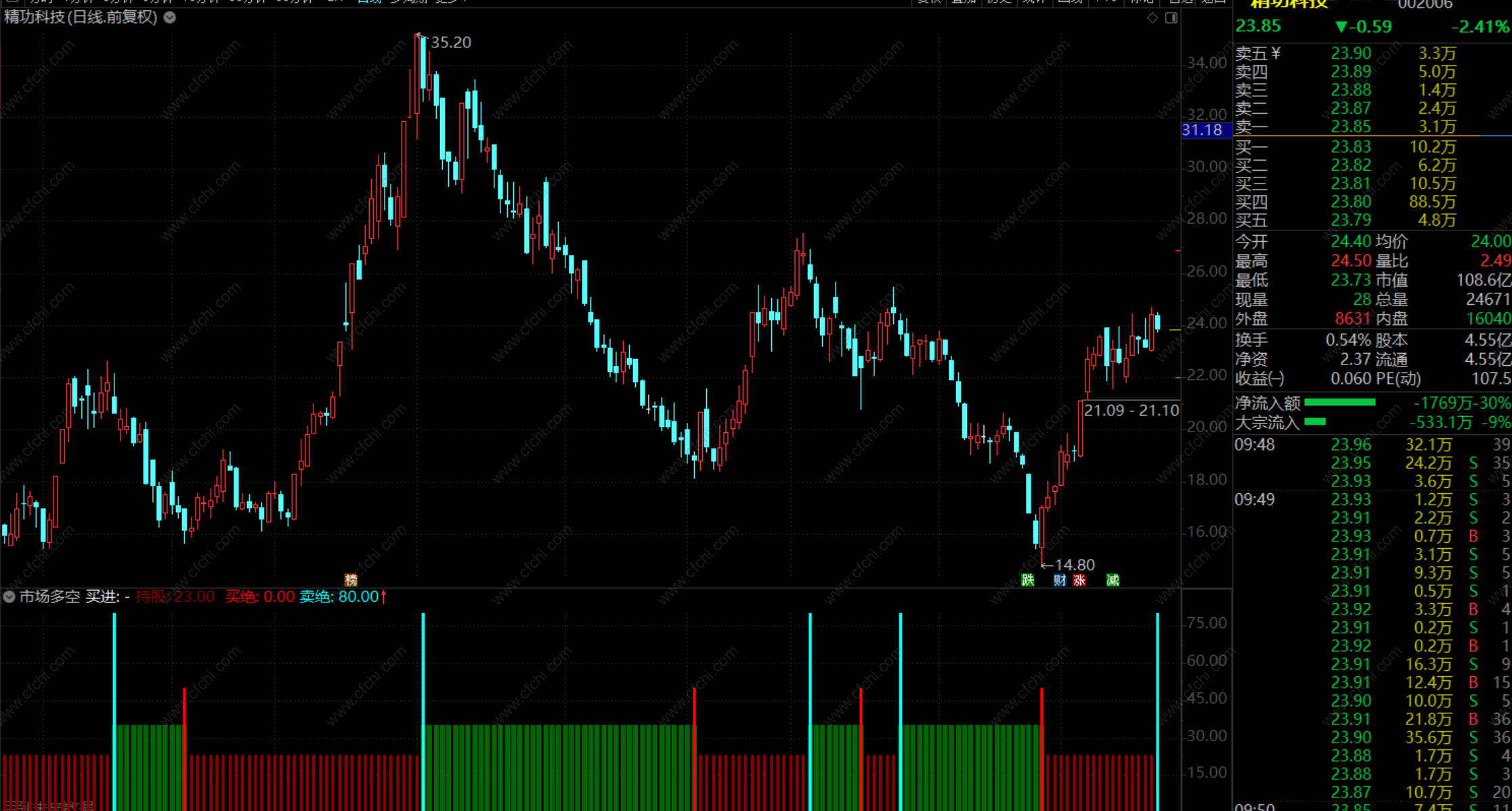Click the 买绝 indicator value label
The image size is (1512, 811).
tap(259, 597)
